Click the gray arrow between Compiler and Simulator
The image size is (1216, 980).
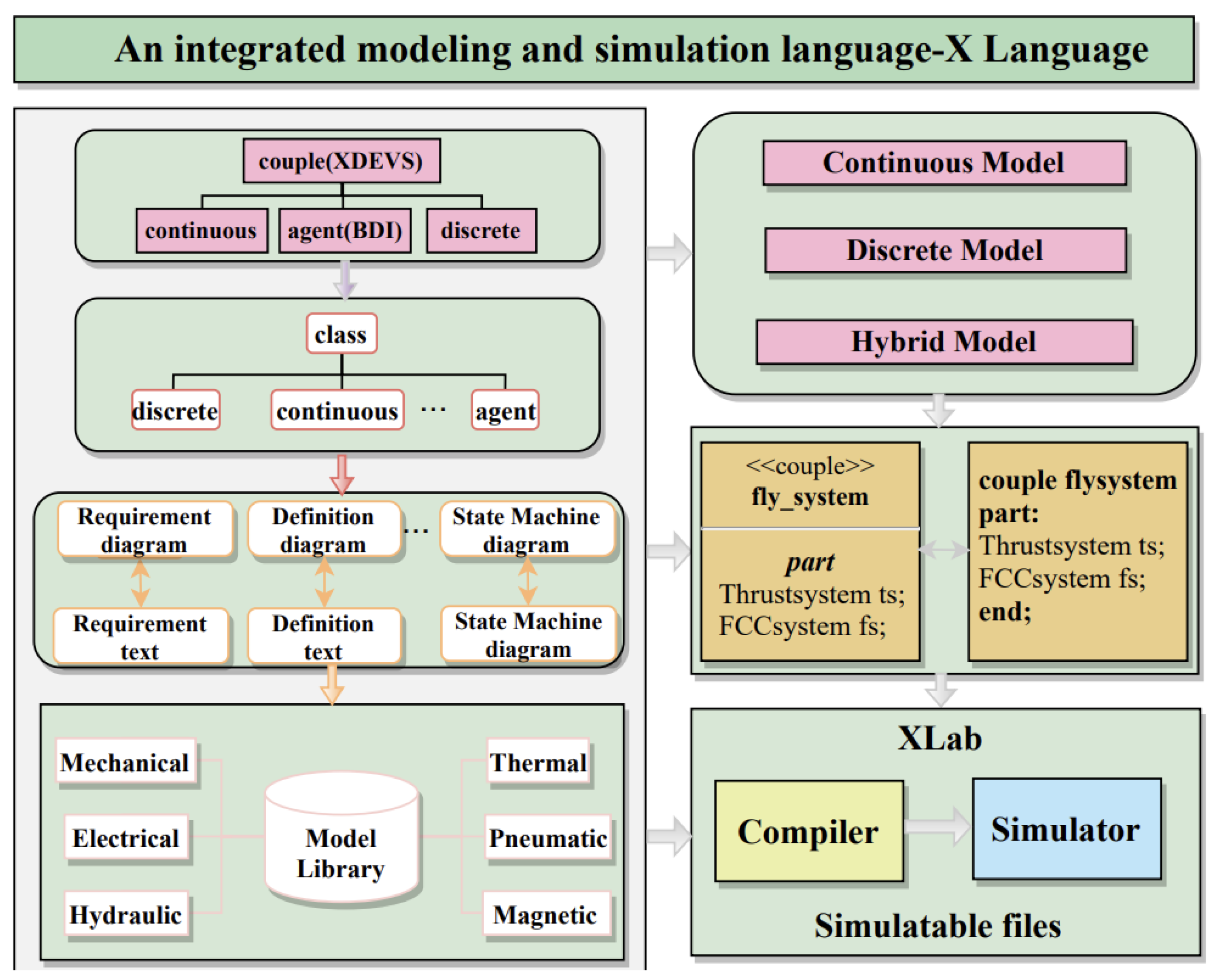(x=937, y=827)
